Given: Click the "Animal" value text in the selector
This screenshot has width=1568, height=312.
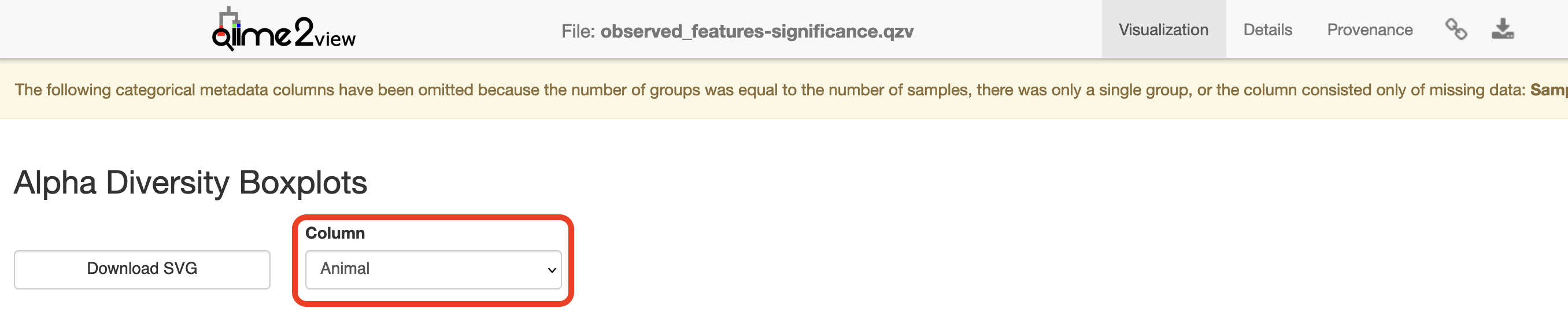Looking at the screenshot, I should 345,269.
